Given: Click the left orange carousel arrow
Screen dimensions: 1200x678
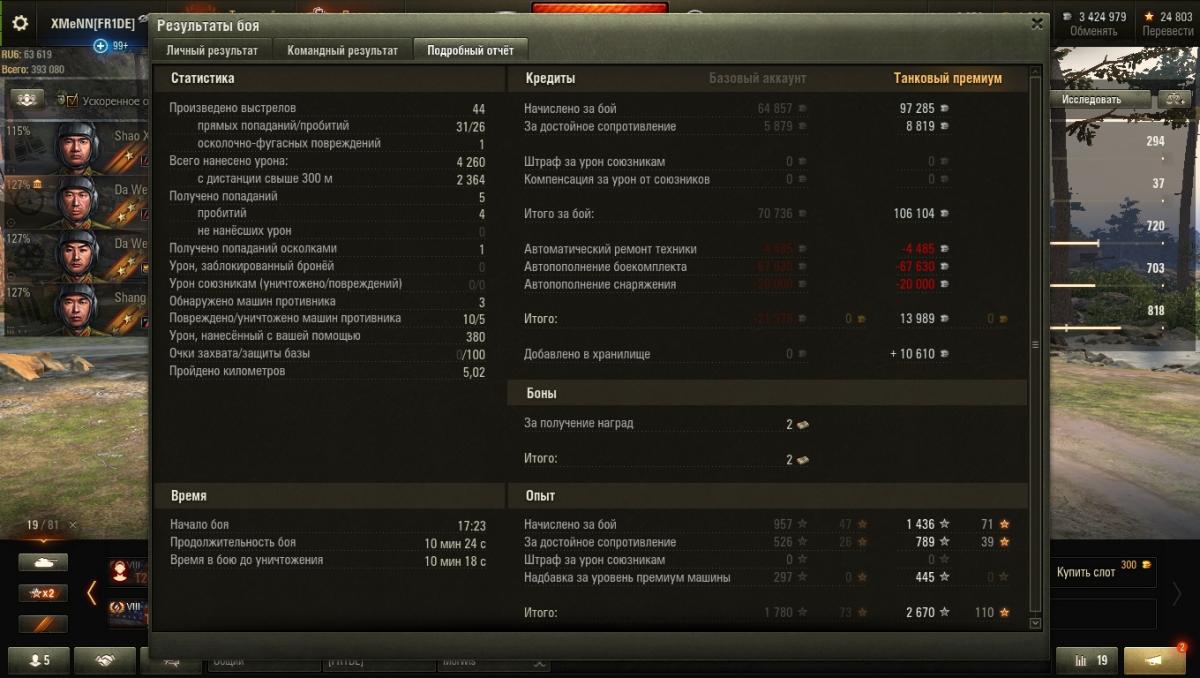Looking at the screenshot, I should point(92,592).
